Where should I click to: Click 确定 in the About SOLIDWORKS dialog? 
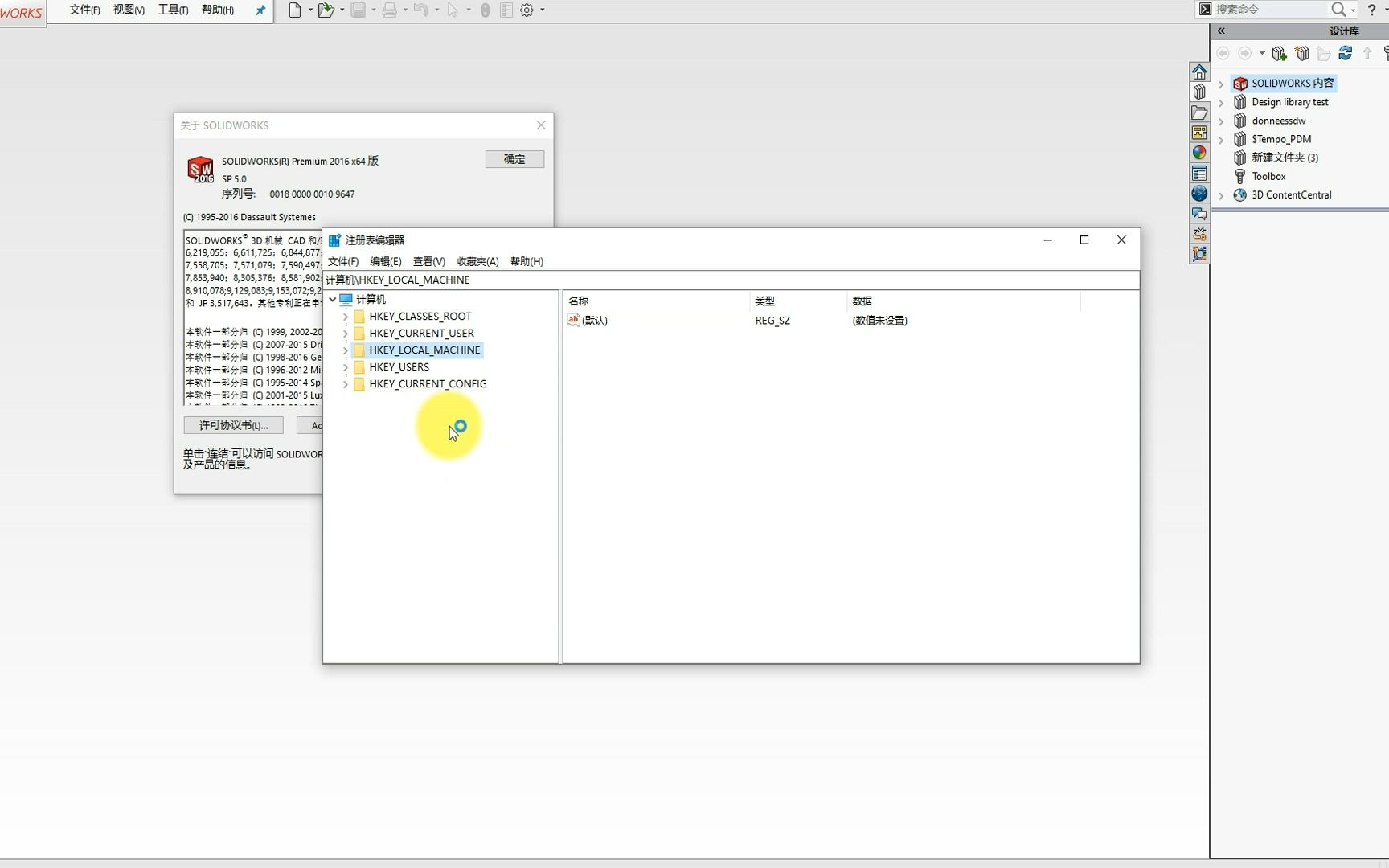(514, 159)
